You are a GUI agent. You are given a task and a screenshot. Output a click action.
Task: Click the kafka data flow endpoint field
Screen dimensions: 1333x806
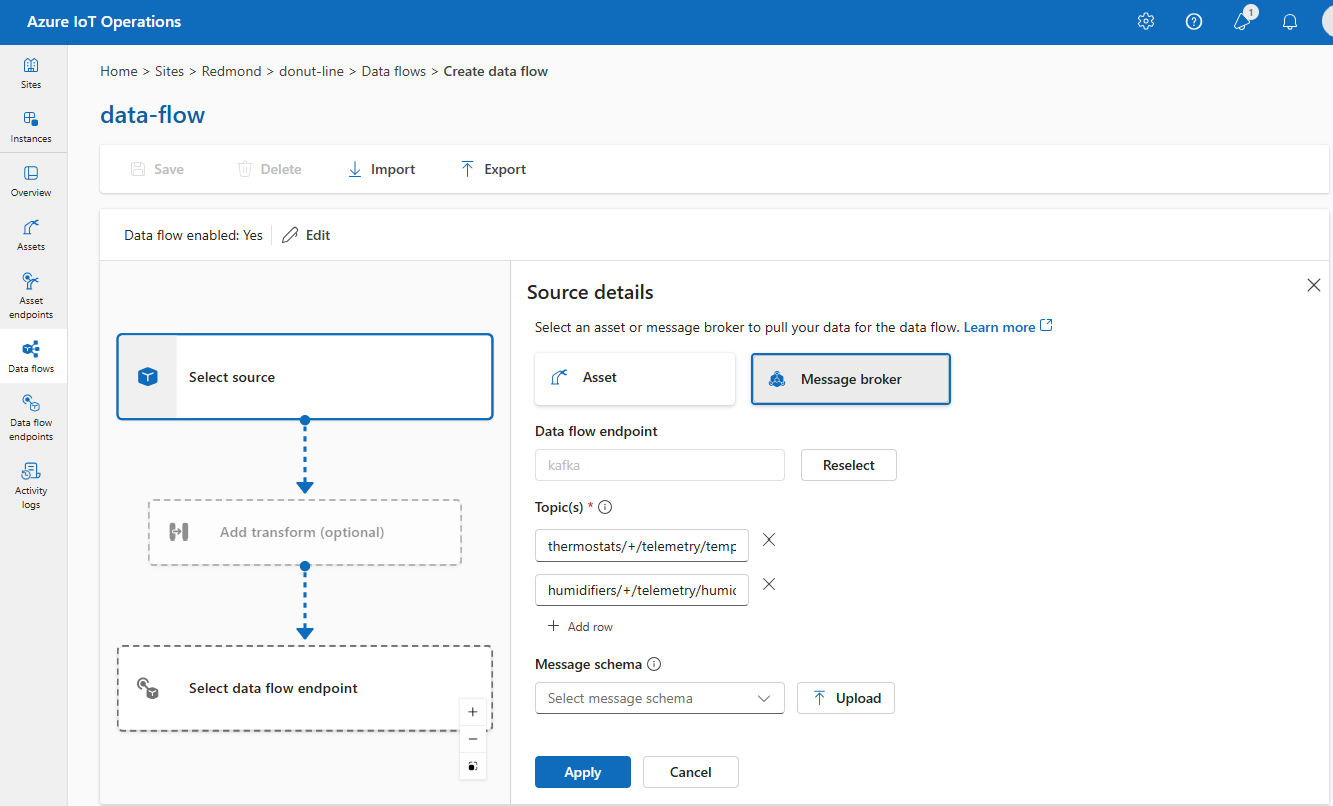point(660,465)
